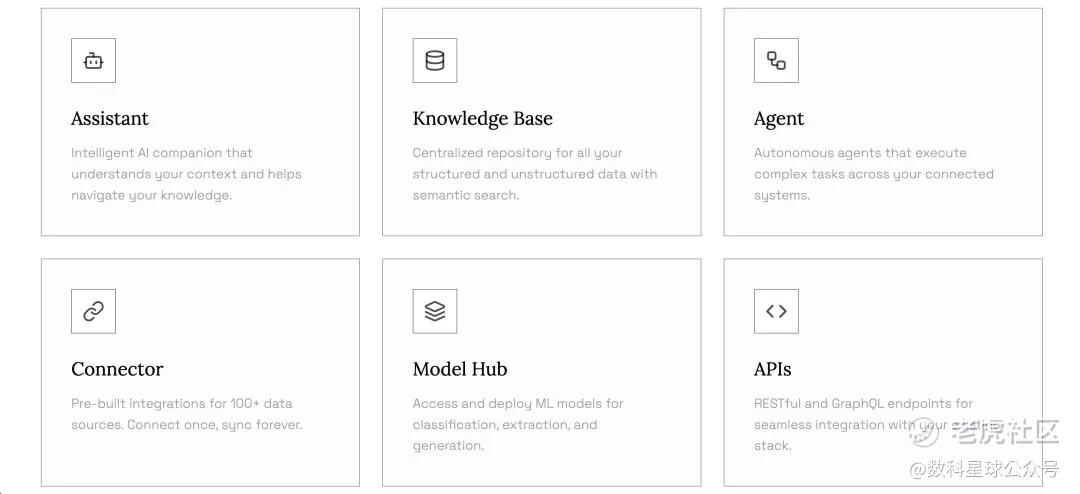Select the Connector card title
This screenshot has height=494, width=1080.
click(117, 369)
